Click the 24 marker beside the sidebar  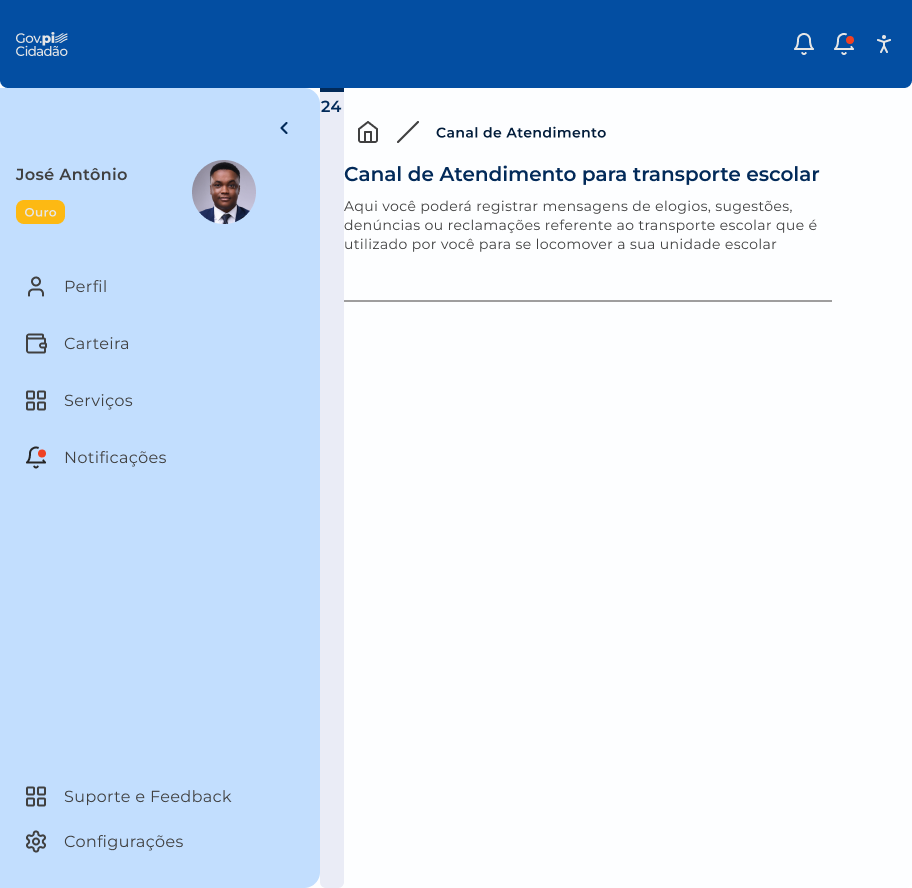[331, 106]
